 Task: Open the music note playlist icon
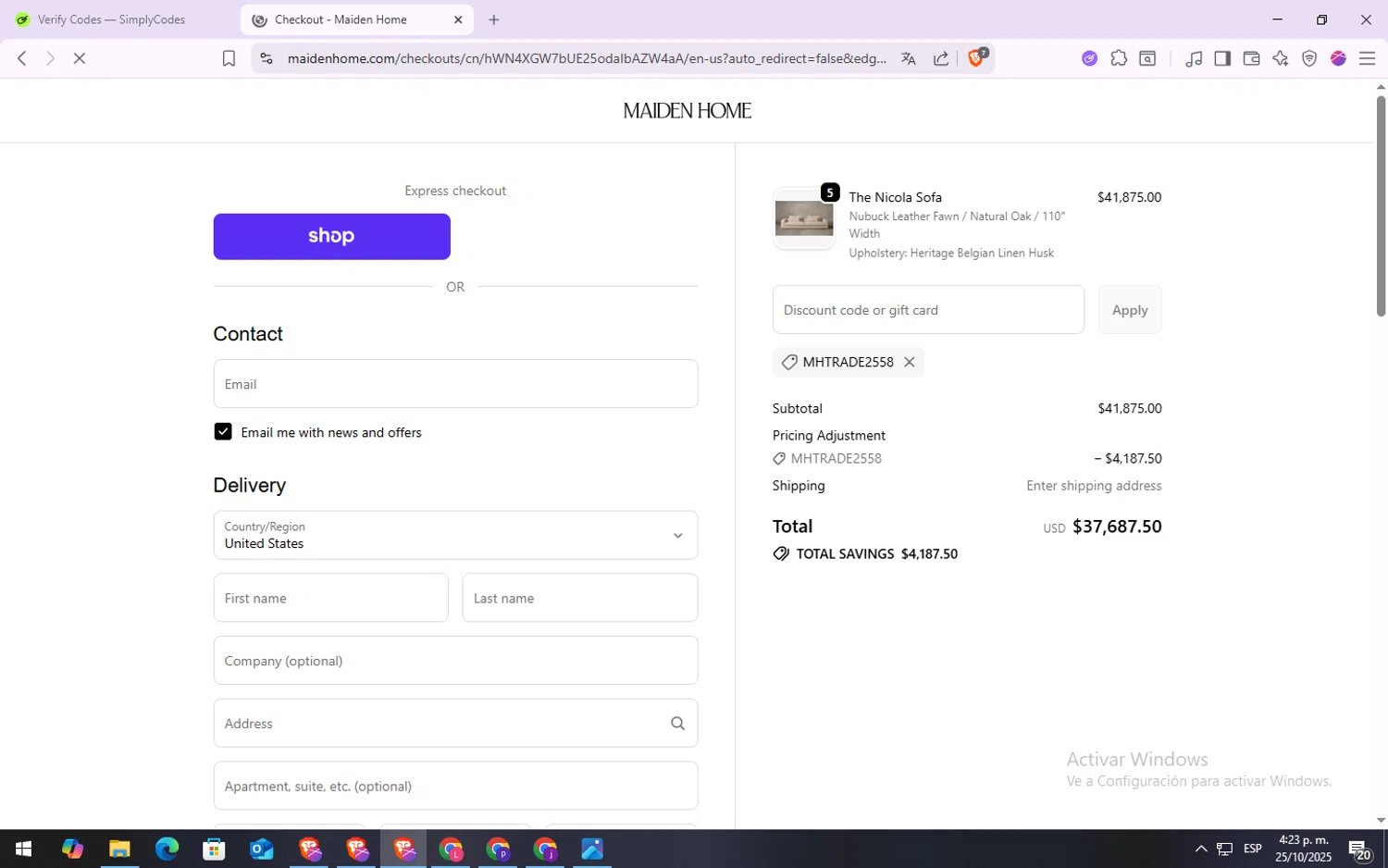1194,58
